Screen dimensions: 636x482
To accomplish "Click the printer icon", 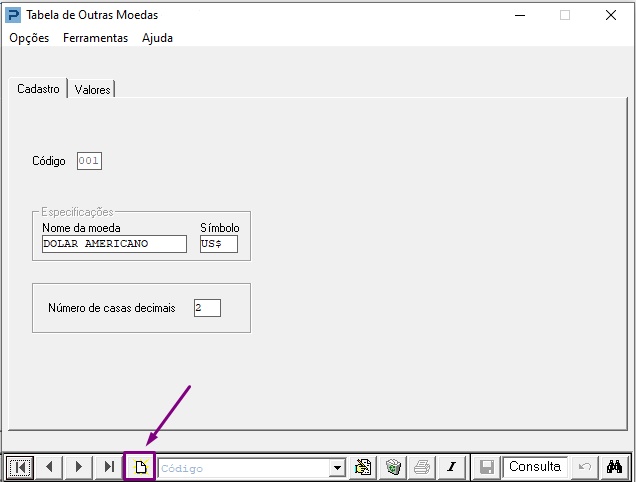I will coord(422,467).
